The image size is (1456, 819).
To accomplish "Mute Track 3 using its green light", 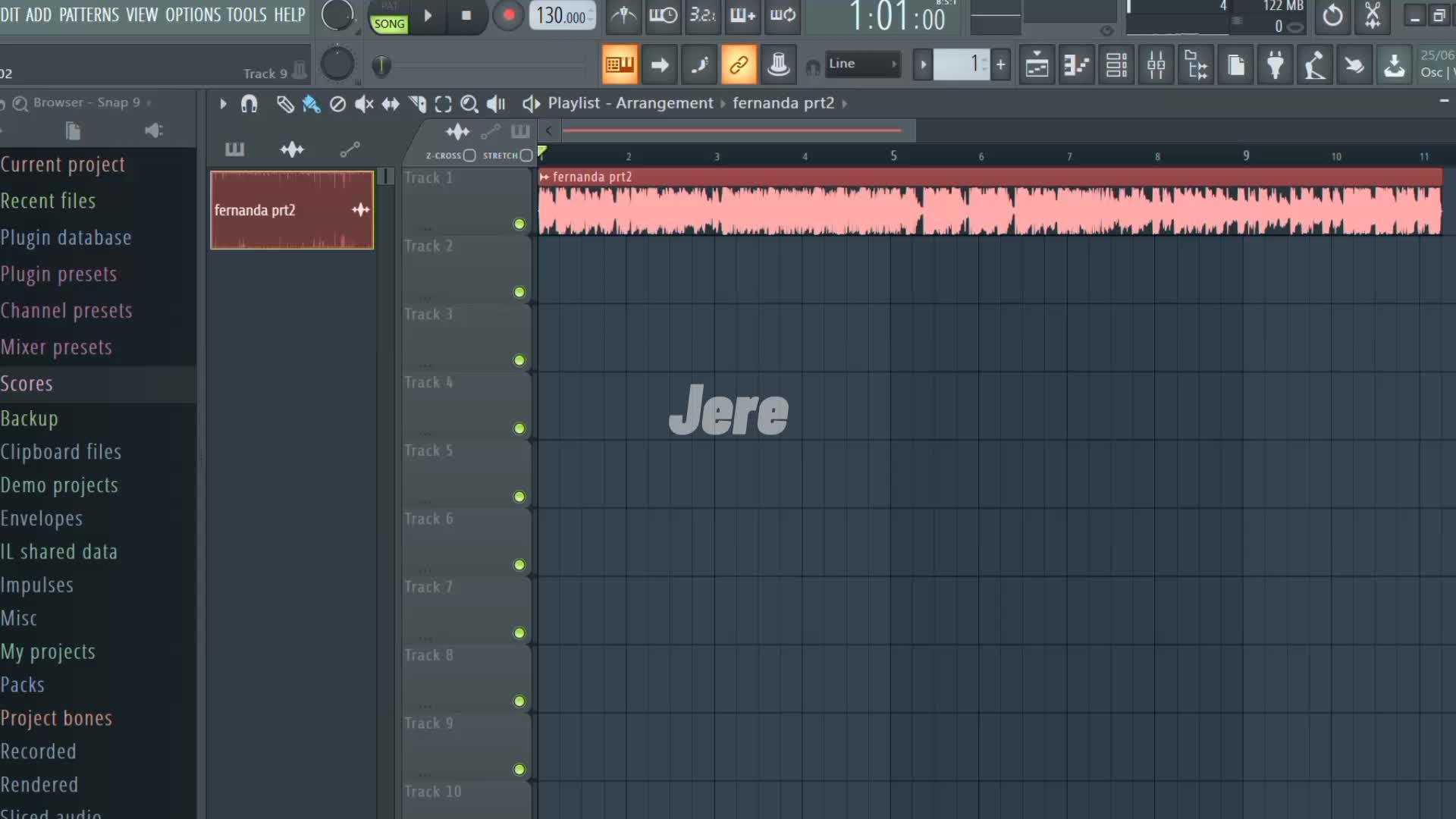I will point(519,360).
